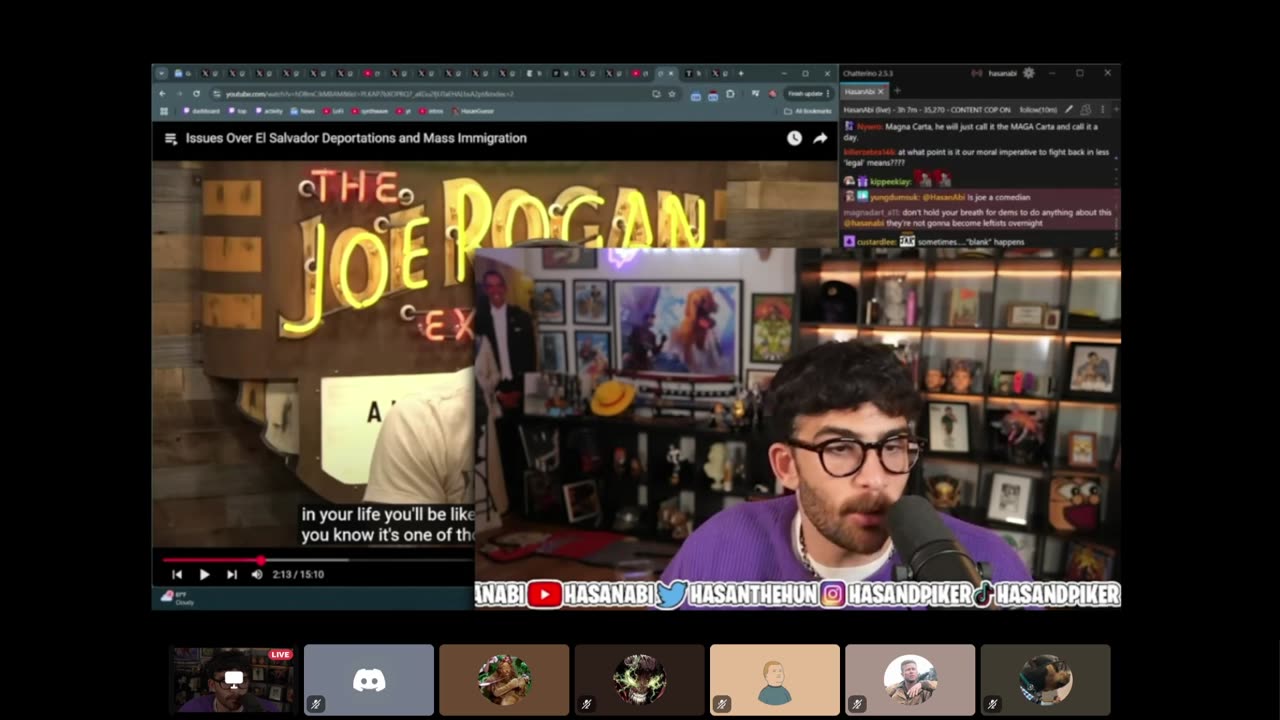Click the Twitter bird in stream banner

pyautogui.click(x=671, y=595)
